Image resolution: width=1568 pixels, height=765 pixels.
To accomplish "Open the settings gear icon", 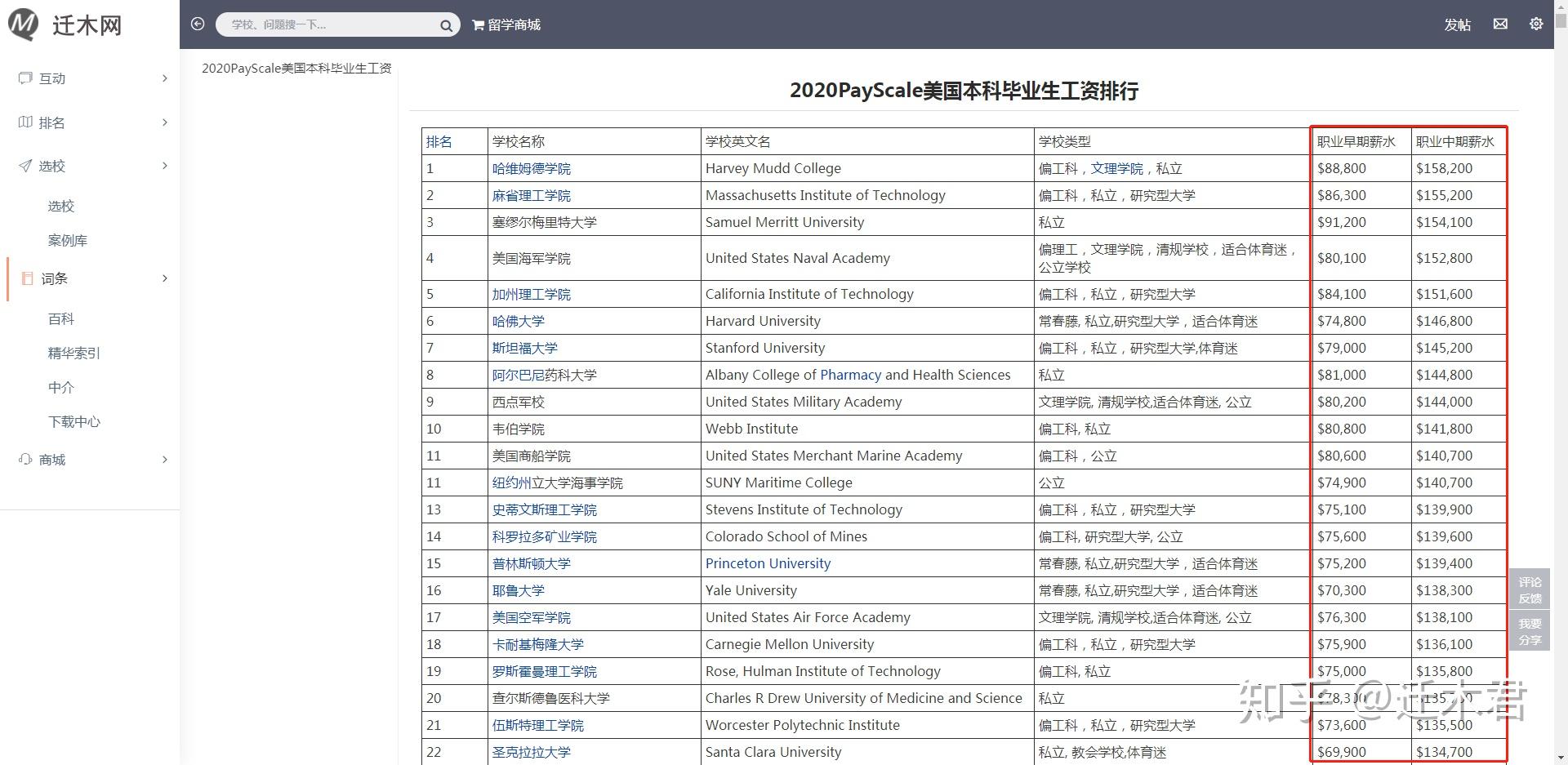I will pos(1536,24).
